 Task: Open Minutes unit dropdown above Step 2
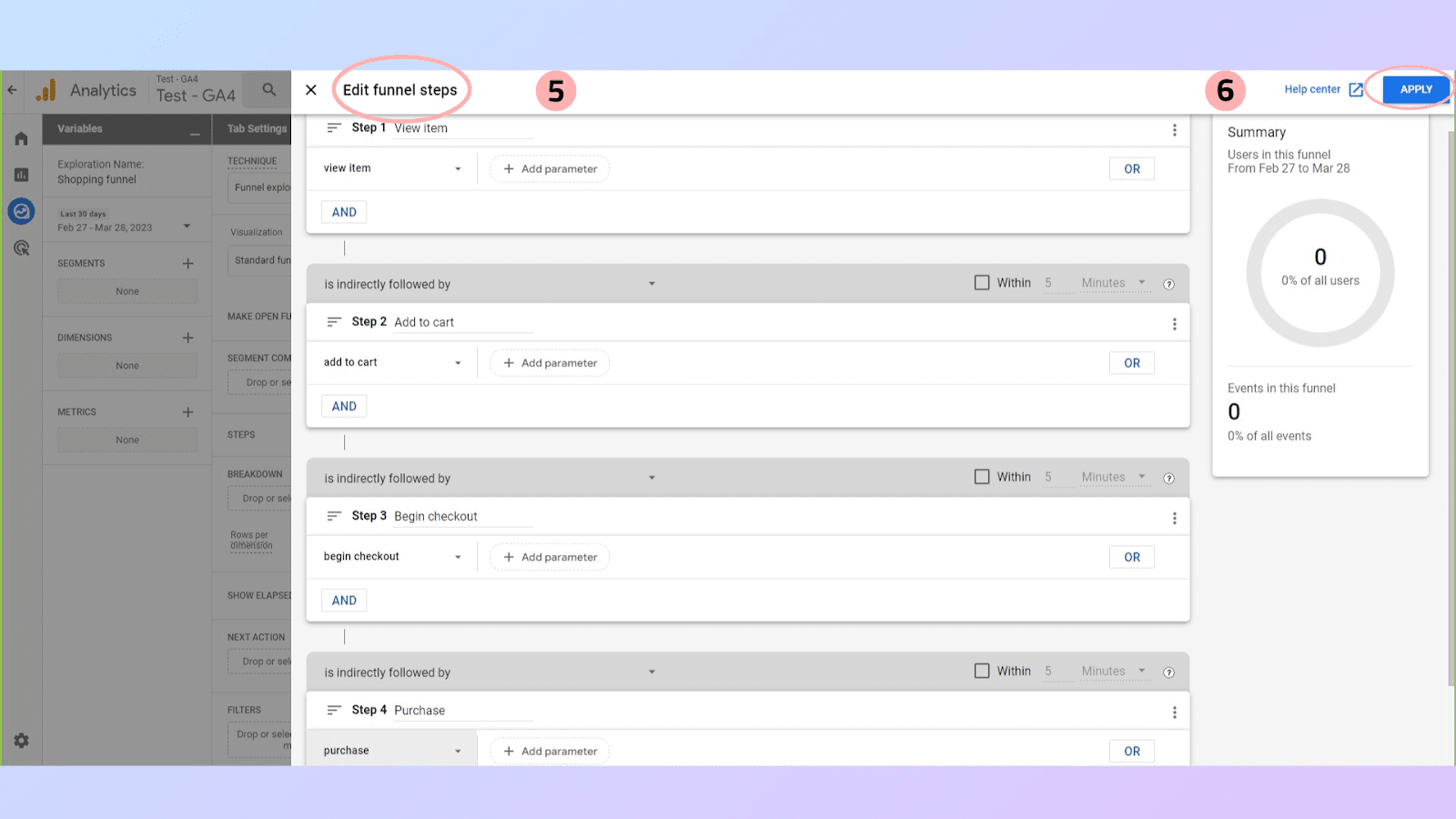tap(1115, 283)
